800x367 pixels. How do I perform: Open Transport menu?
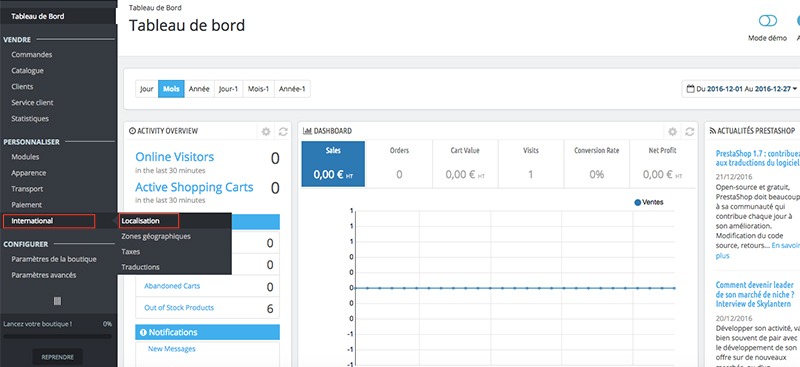(x=27, y=189)
